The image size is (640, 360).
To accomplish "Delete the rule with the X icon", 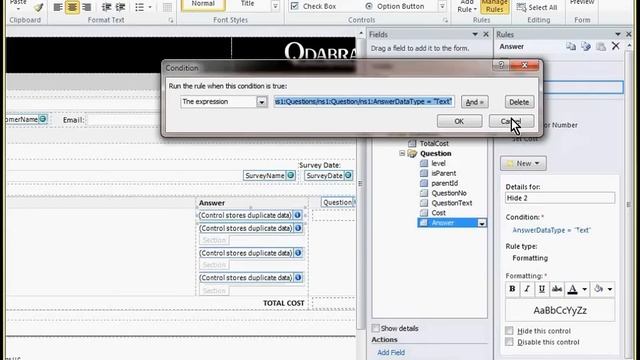I will click(x=616, y=46).
